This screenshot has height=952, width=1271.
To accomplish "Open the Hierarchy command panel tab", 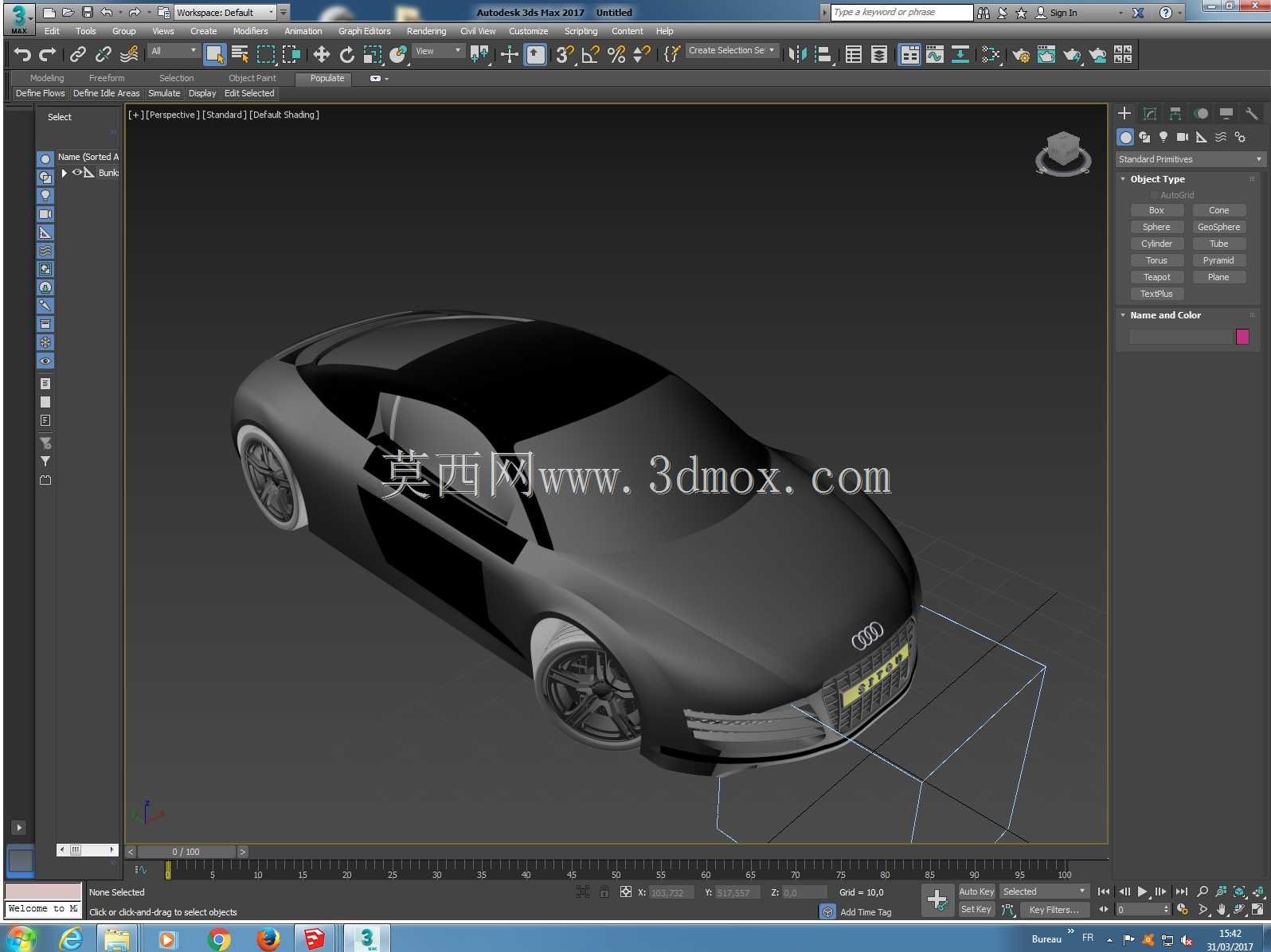I will (x=1175, y=114).
